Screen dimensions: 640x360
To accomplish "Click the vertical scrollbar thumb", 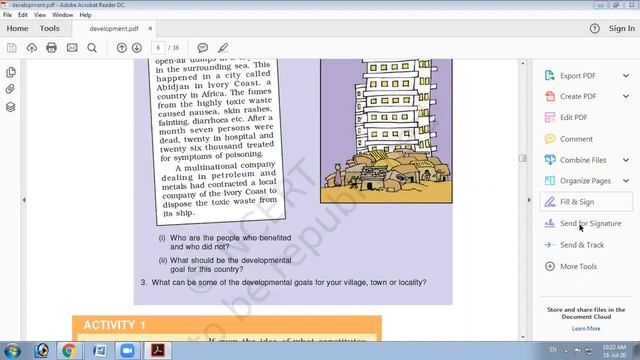I will coord(522,158).
